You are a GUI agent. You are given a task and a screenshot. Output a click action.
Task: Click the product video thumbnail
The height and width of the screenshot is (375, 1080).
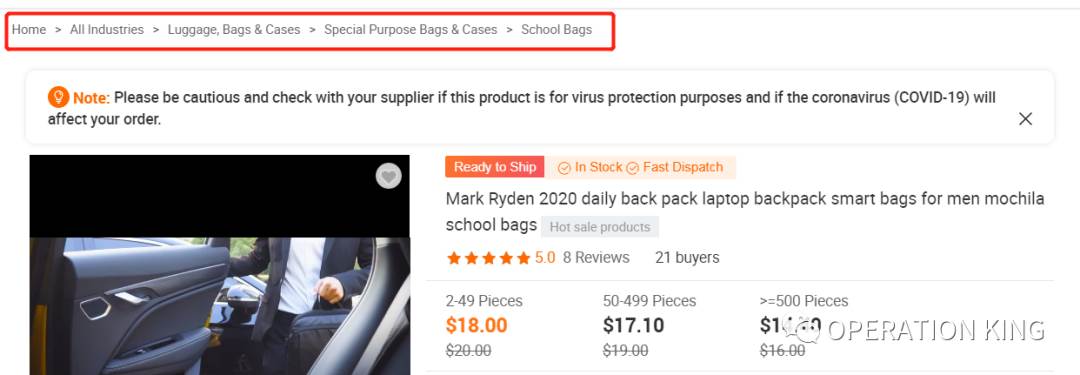(220, 265)
